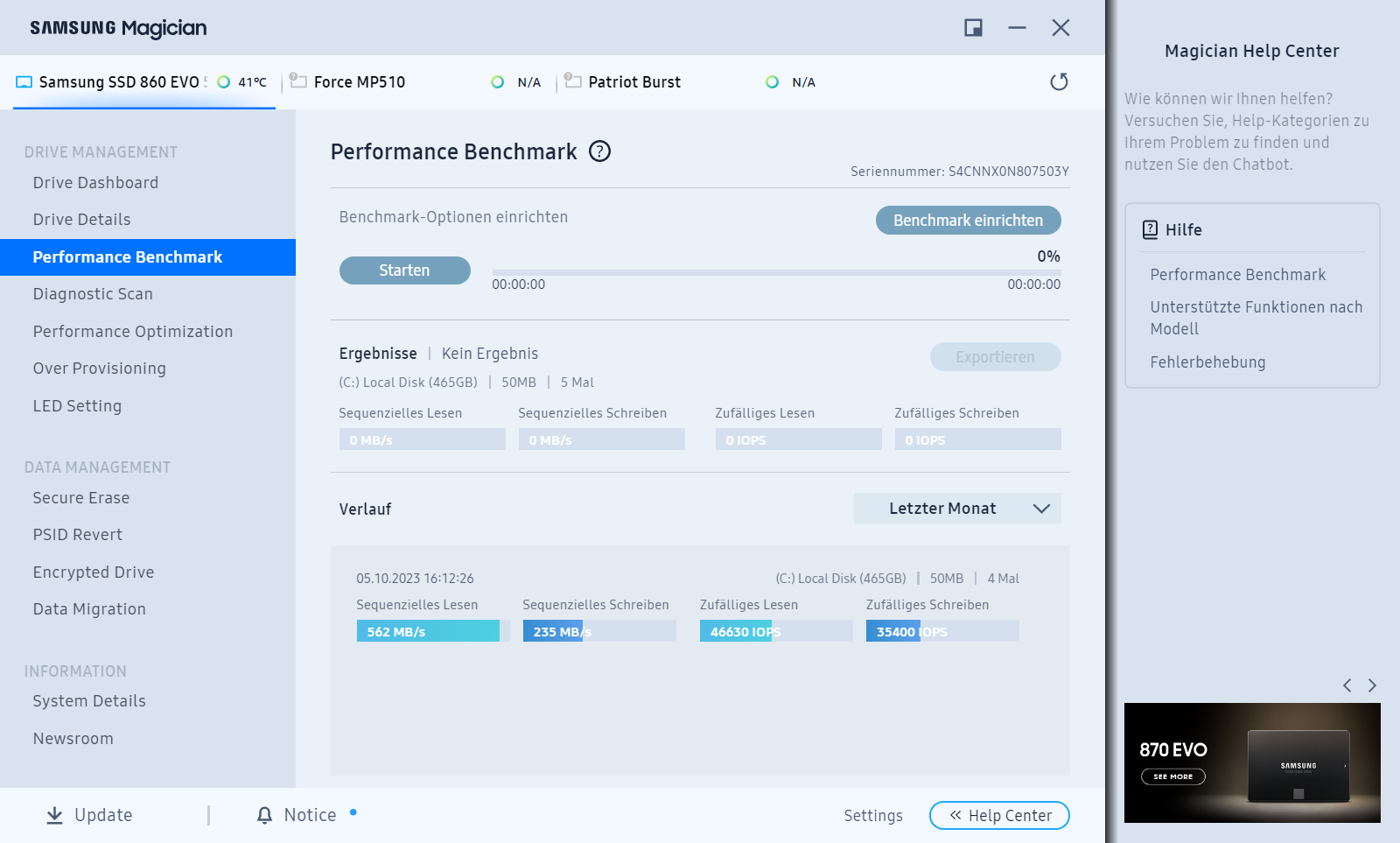Click the Seriennummer S4CNNX0N807503Y text

coord(960,172)
